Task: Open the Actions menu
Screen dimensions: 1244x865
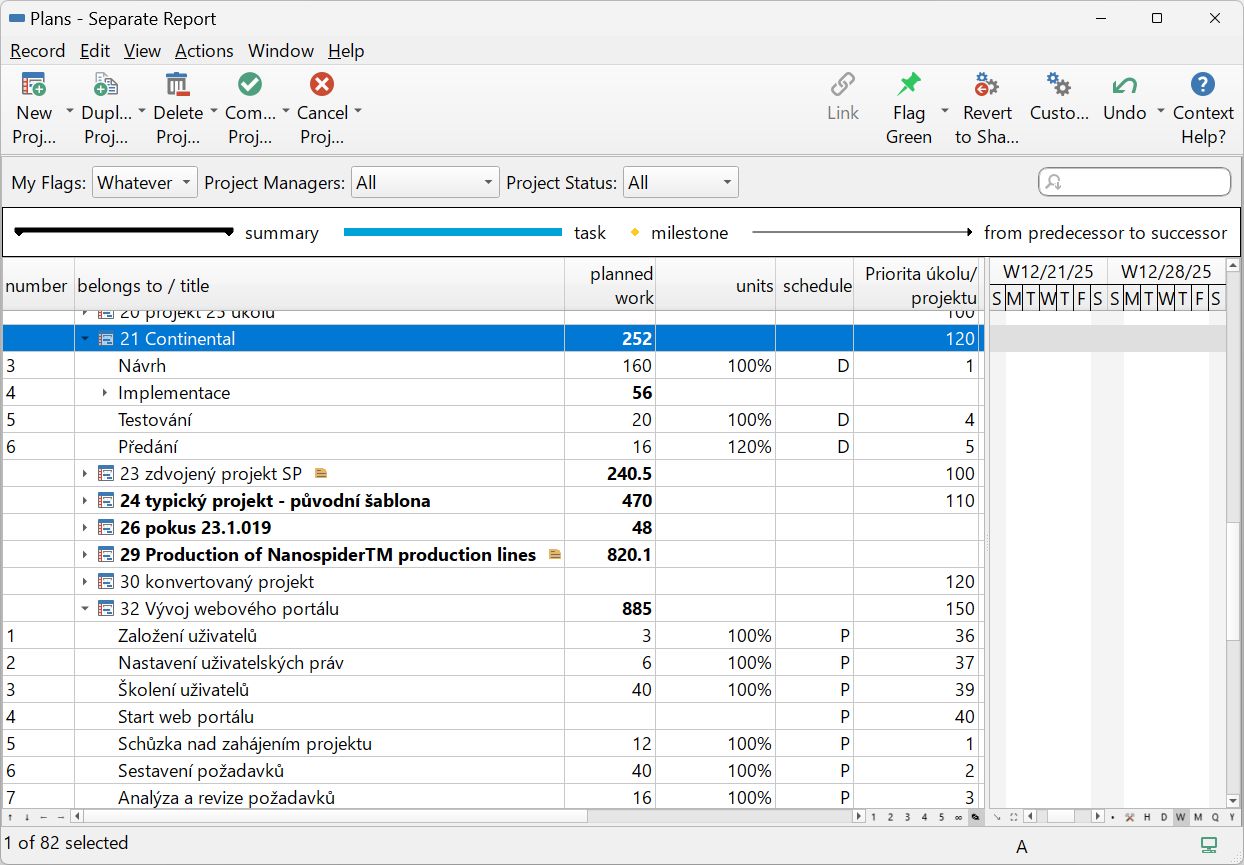Action: 204,51
